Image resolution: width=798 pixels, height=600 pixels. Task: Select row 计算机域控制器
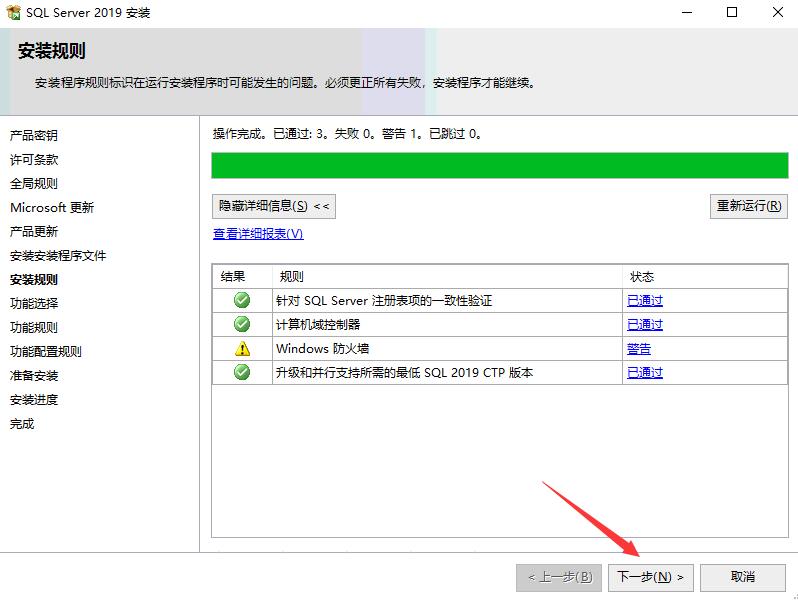[500, 324]
